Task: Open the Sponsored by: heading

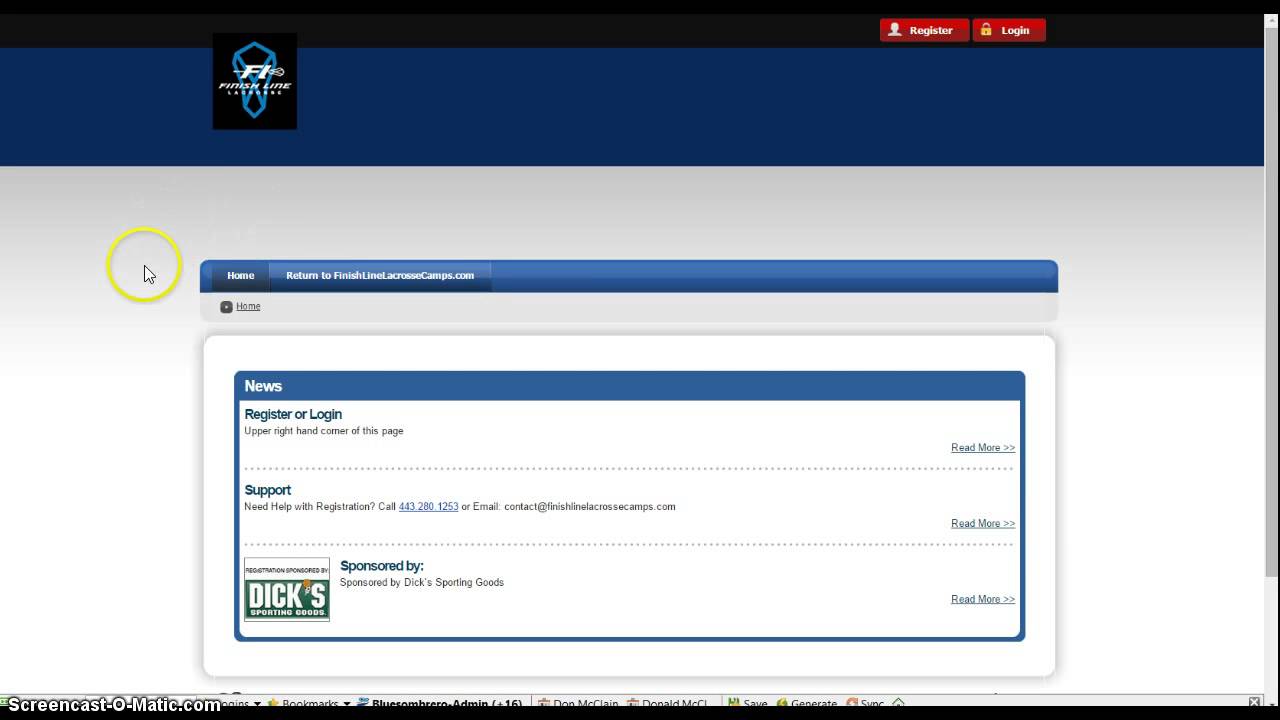Action: pos(382,566)
